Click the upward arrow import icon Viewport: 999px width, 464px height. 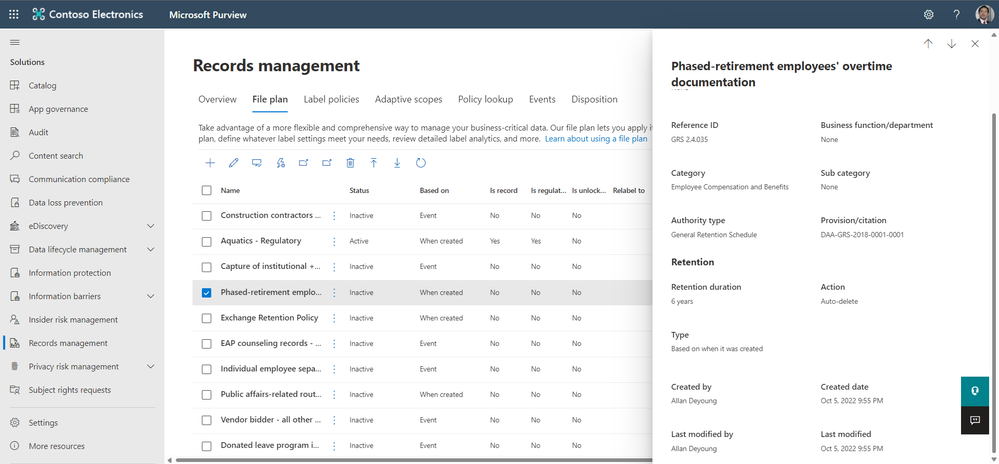374,162
